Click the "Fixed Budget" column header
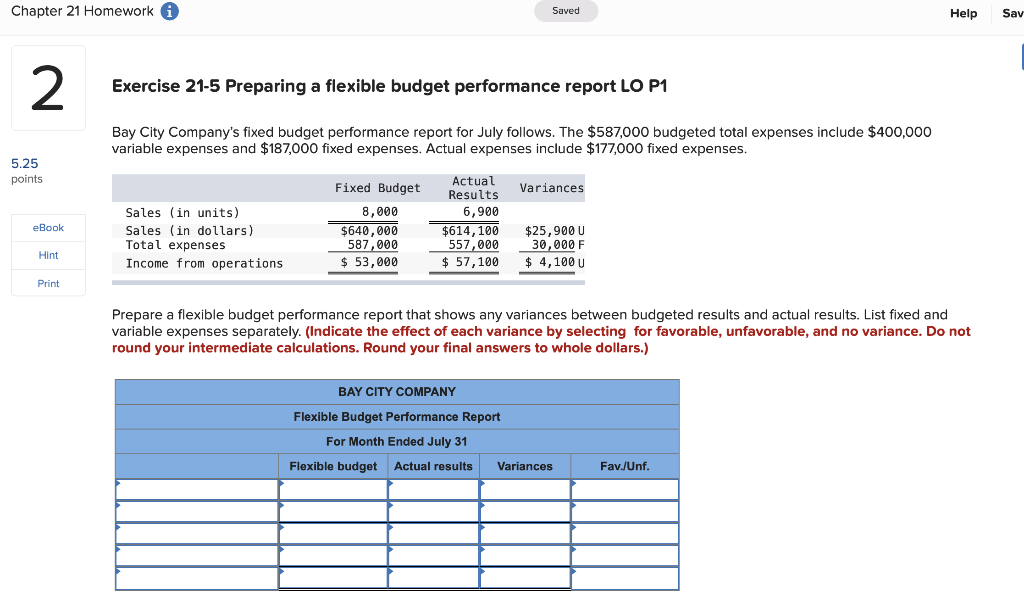This screenshot has height=597, width=1024. point(377,188)
